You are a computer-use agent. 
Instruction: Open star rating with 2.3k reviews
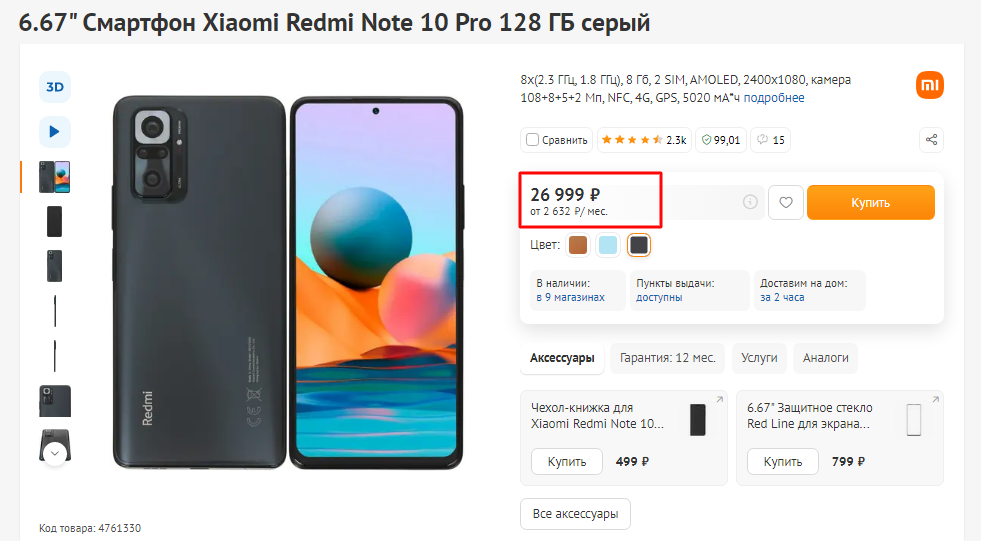(x=644, y=140)
